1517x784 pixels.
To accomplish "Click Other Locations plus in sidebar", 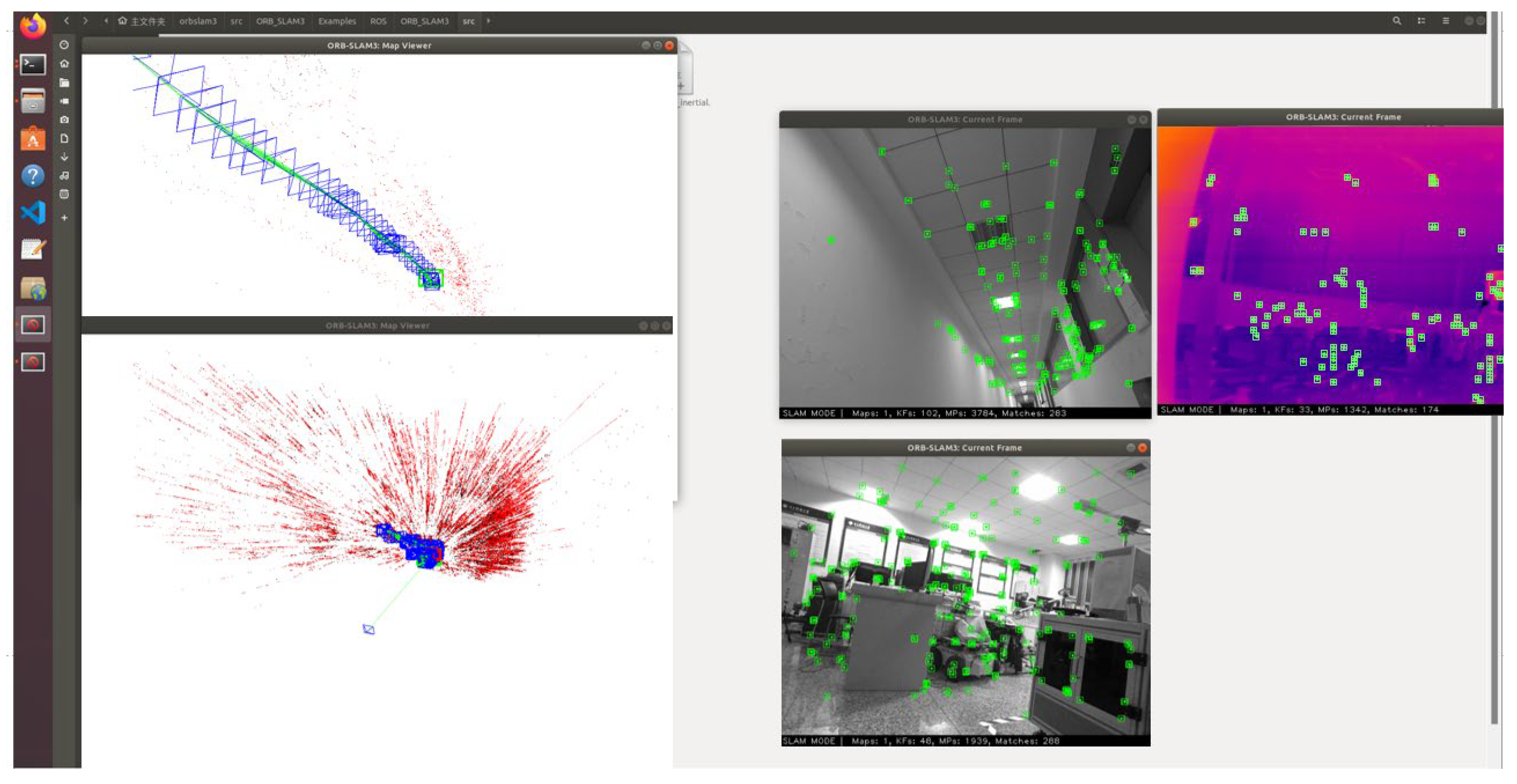I will click(x=64, y=218).
